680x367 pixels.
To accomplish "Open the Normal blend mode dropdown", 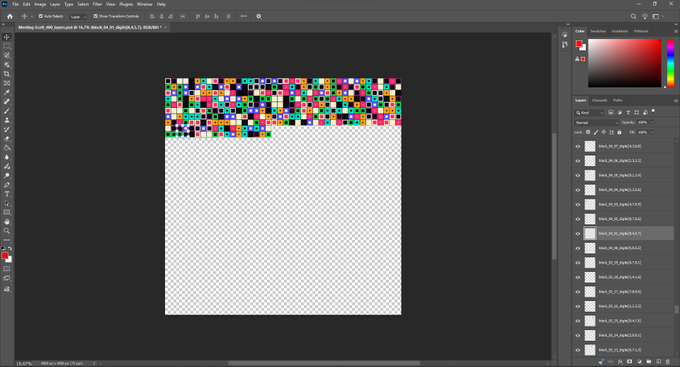I will tap(597, 123).
